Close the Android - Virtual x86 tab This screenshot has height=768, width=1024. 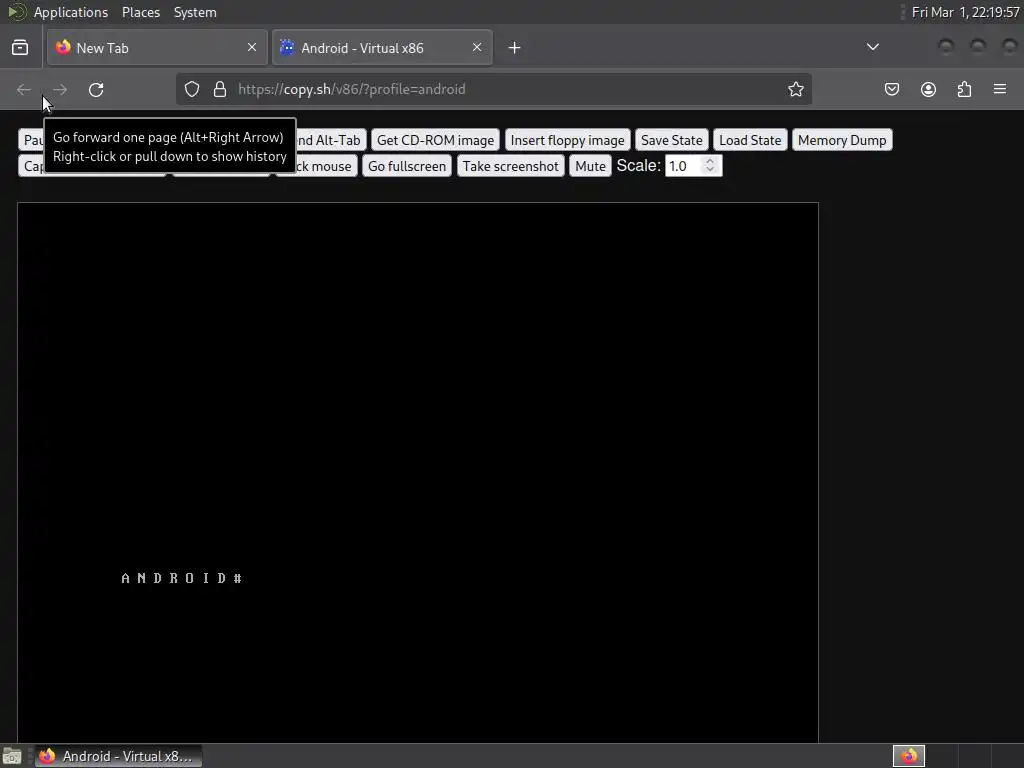point(477,47)
